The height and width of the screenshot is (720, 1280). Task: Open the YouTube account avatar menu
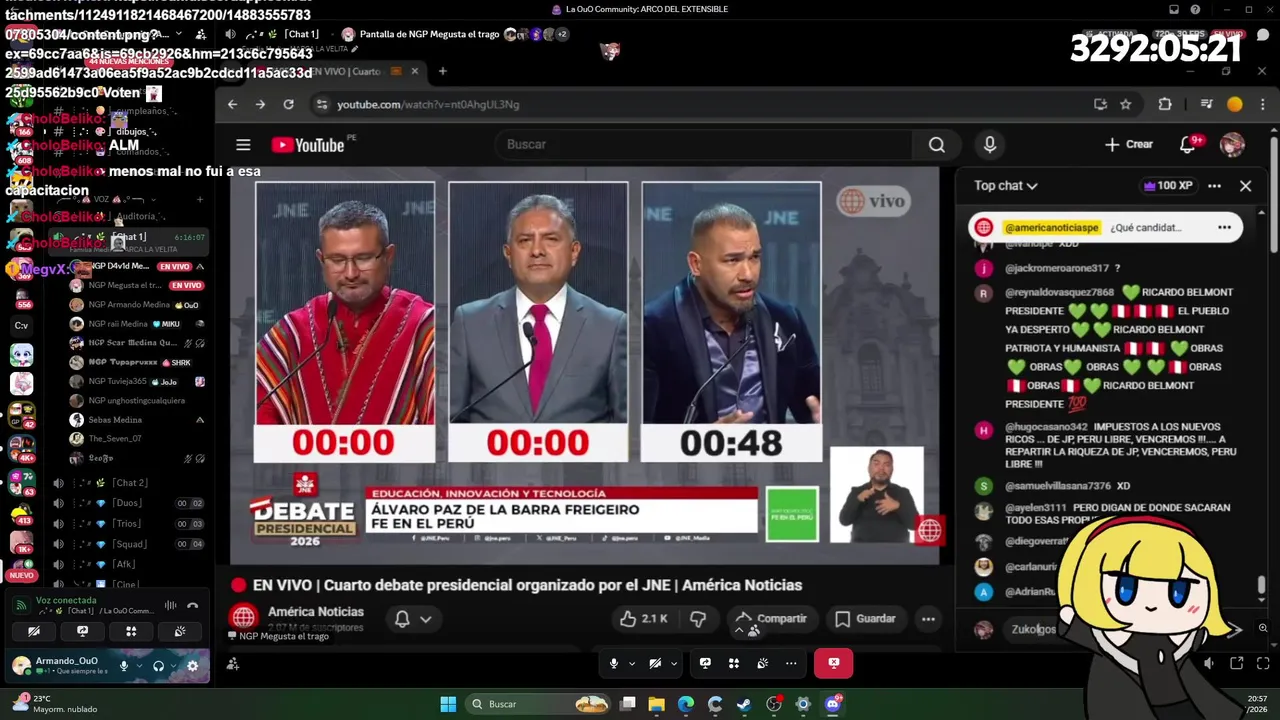coord(1233,145)
